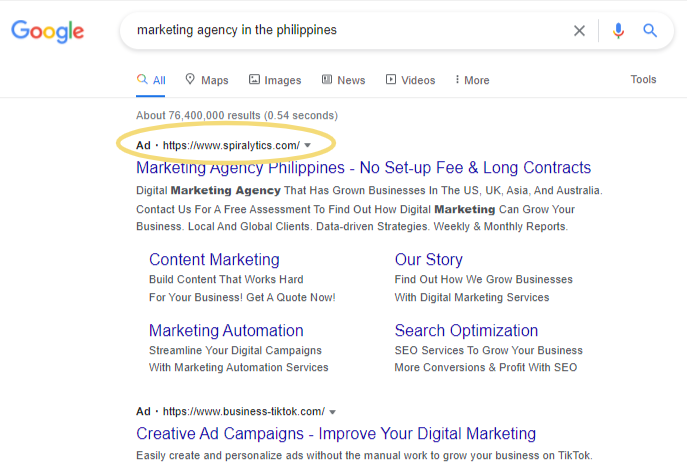The image size is (687, 468).
Task: Open the Marketing Automation sitelink
Action: pos(226,330)
